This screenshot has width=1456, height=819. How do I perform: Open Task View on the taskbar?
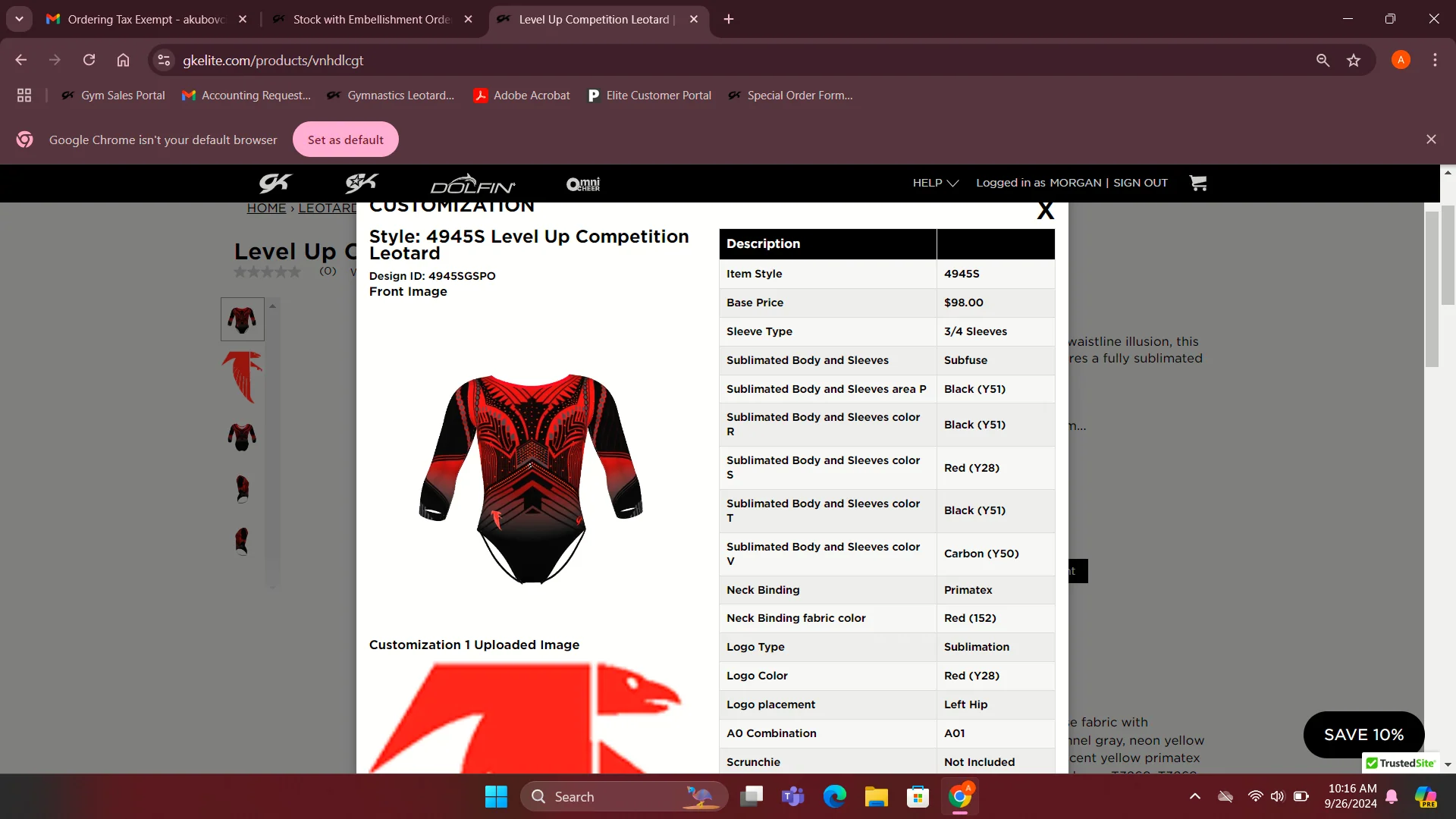[752, 796]
